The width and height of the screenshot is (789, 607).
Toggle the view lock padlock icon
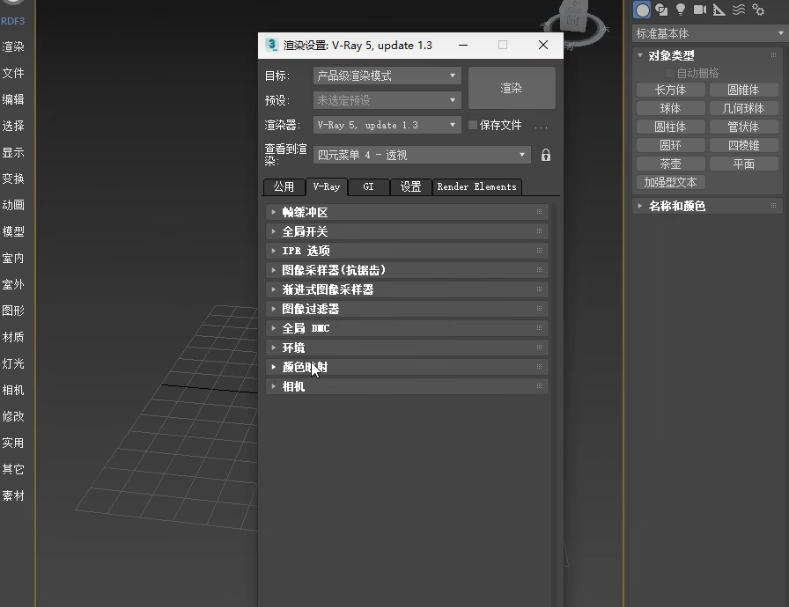tap(545, 155)
